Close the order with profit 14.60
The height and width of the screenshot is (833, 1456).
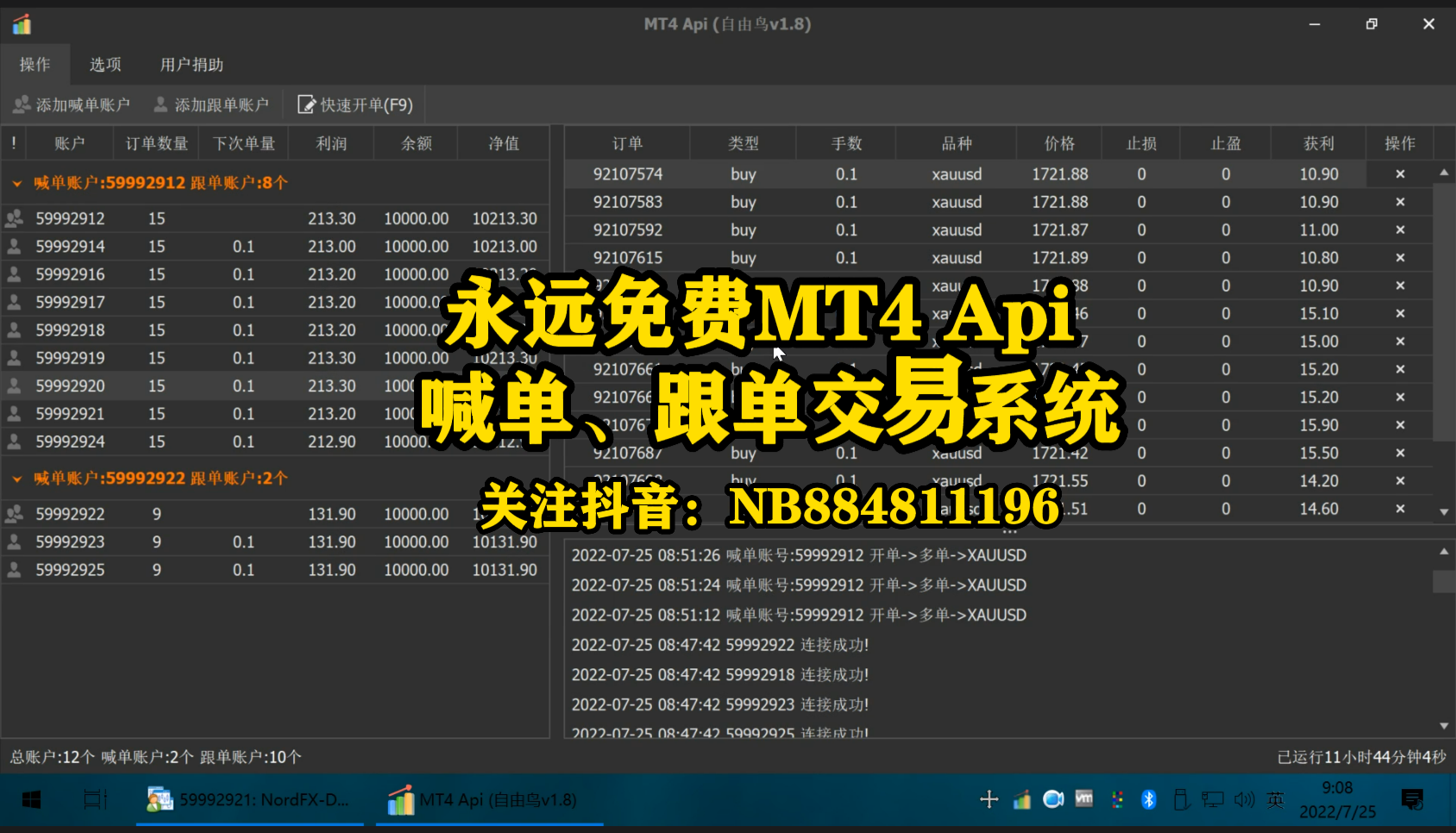(1400, 509)
